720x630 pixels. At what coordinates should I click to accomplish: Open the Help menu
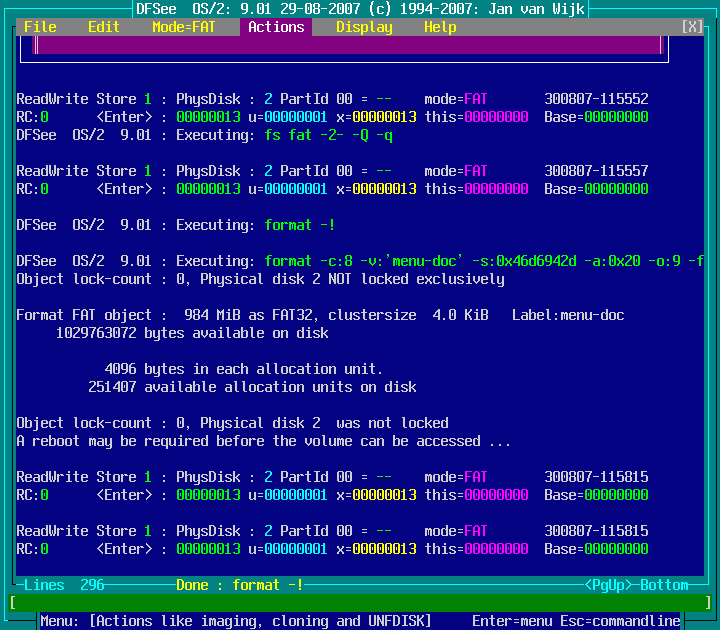click(440, 27)
